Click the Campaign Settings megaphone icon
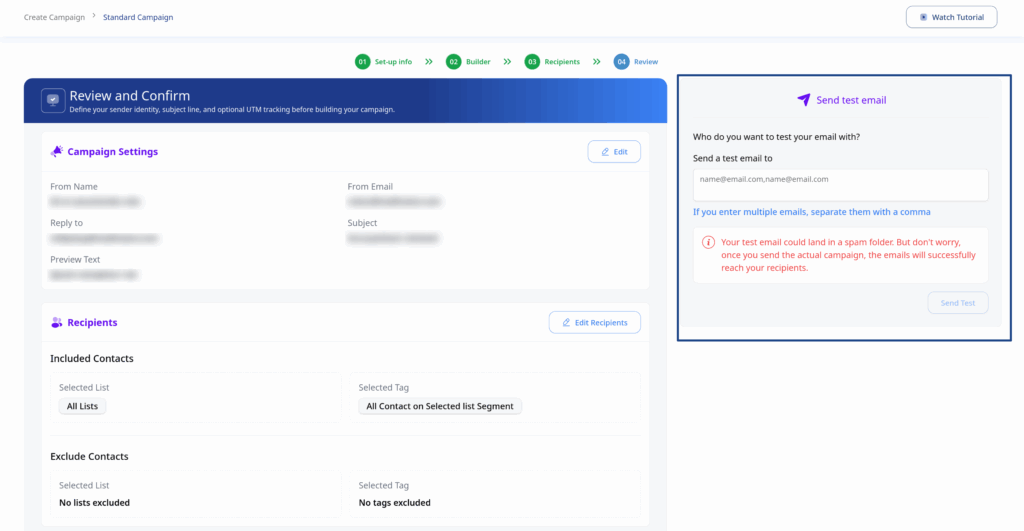 tap(57, 152)
